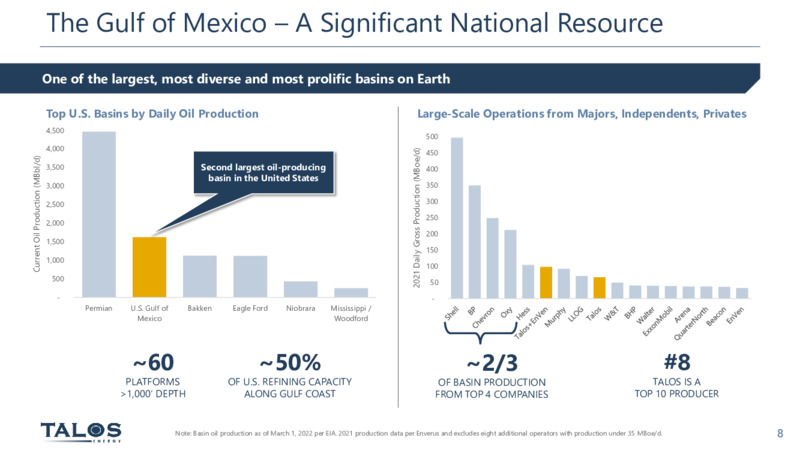Click the Hess bar in the operators chart
This screenshot has height=450, width=800.
528,282
